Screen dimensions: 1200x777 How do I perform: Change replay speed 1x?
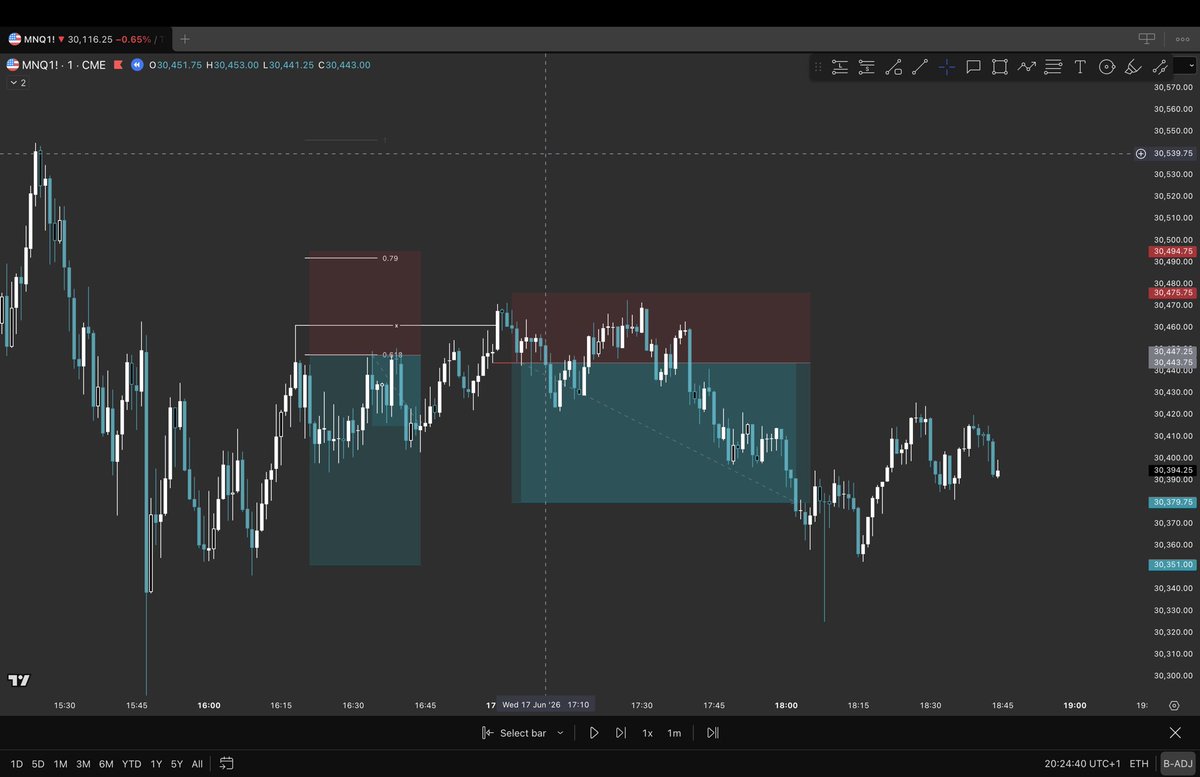coord(647,733)
